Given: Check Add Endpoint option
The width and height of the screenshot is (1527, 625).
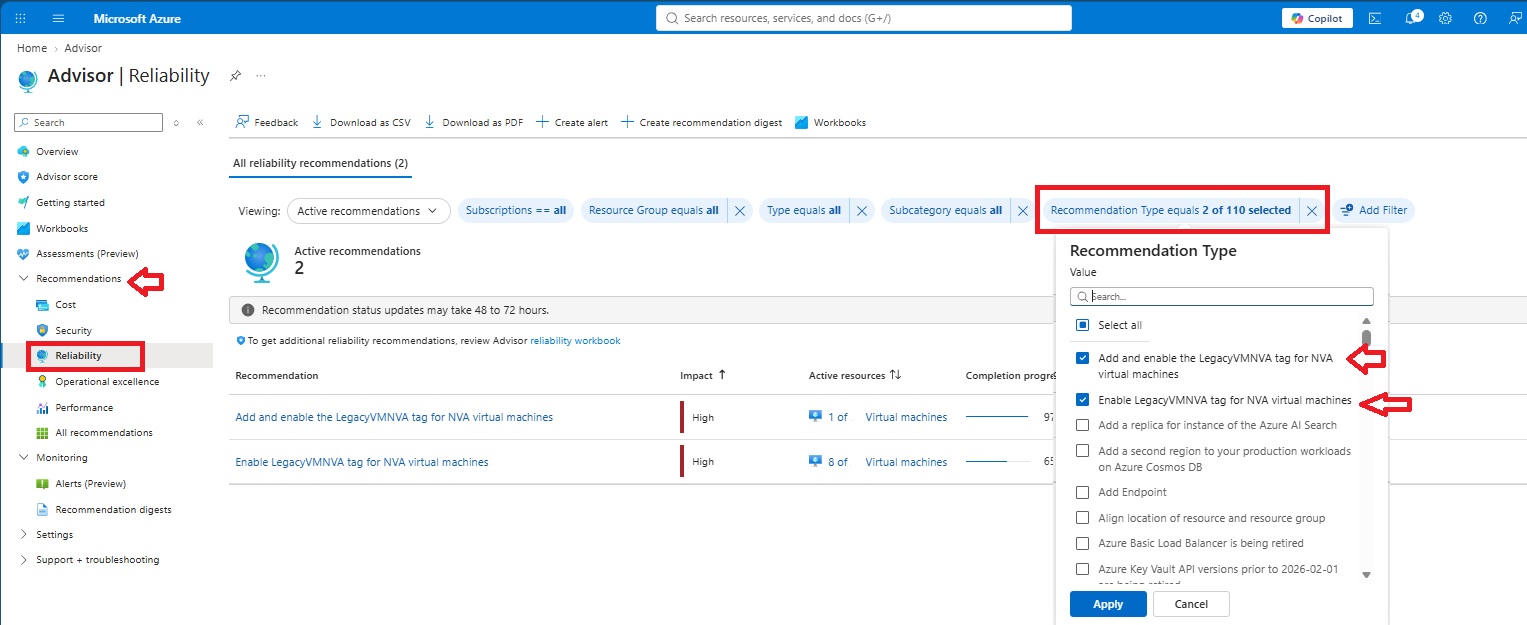Looking at the screenshot, I should (1082, 492).
